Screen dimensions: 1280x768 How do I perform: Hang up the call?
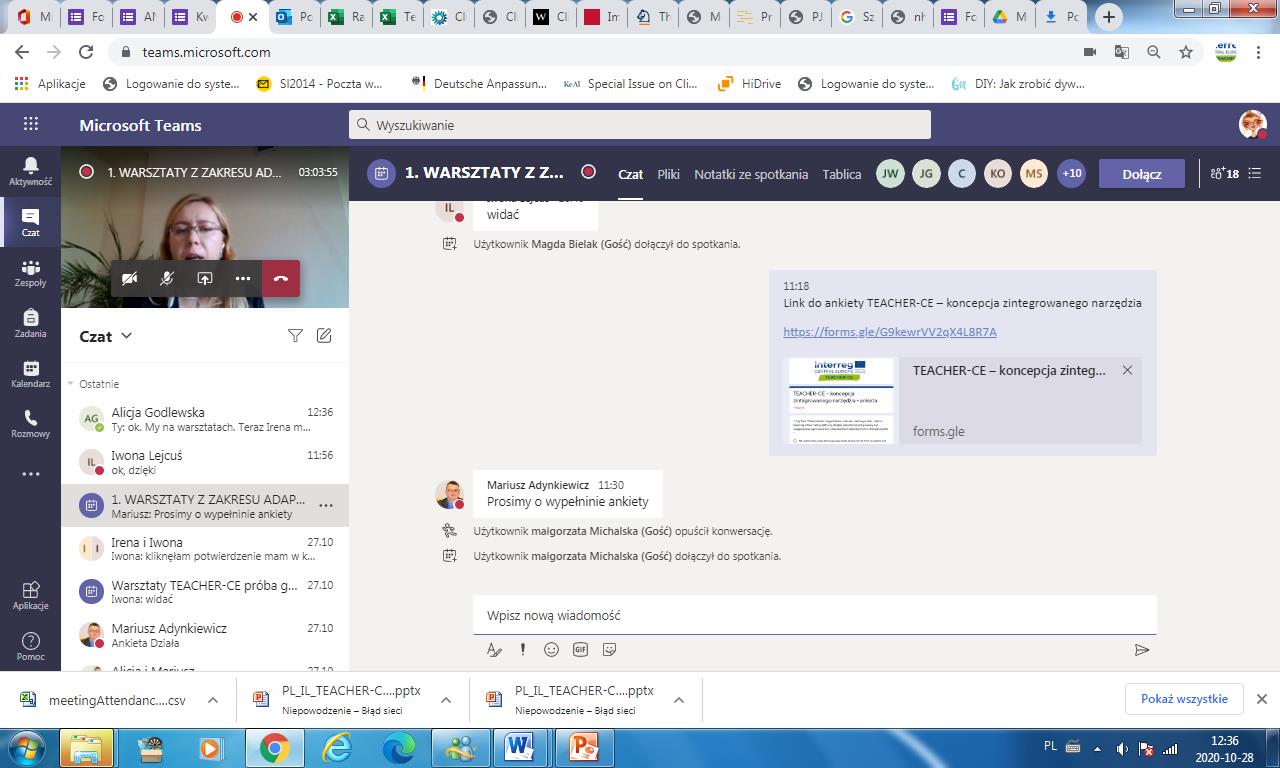coord(281,279)
